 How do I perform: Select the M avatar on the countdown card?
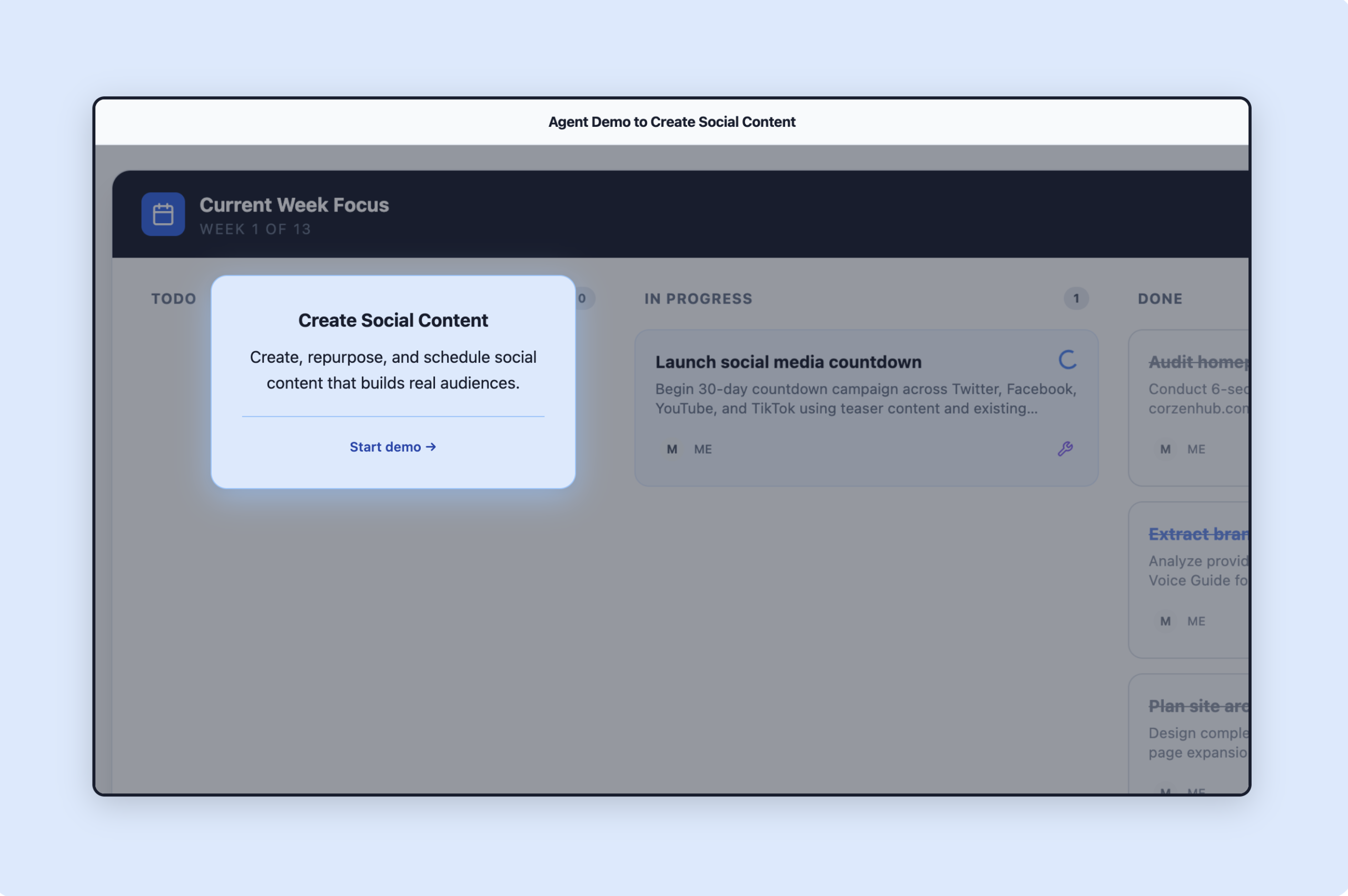(x=672, y=449)
